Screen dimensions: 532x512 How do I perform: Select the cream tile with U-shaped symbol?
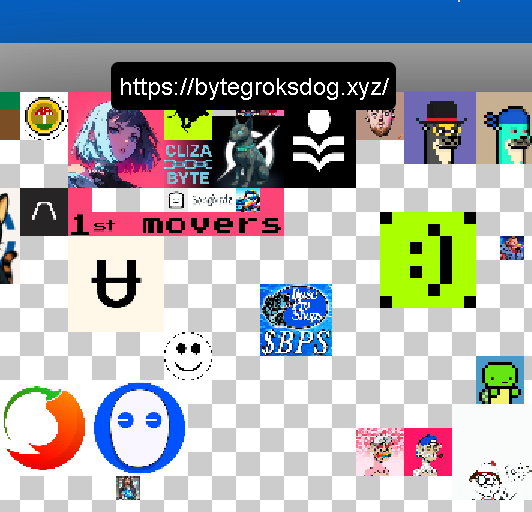pyautogui.click(x=116, y=284)
